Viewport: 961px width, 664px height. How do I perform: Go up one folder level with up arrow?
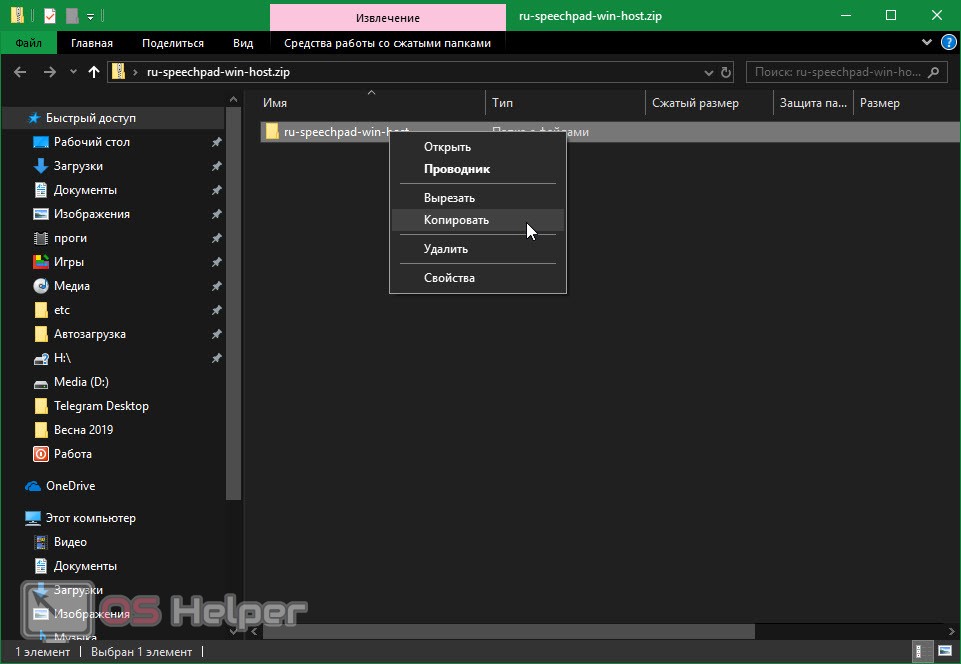(94, 72)
